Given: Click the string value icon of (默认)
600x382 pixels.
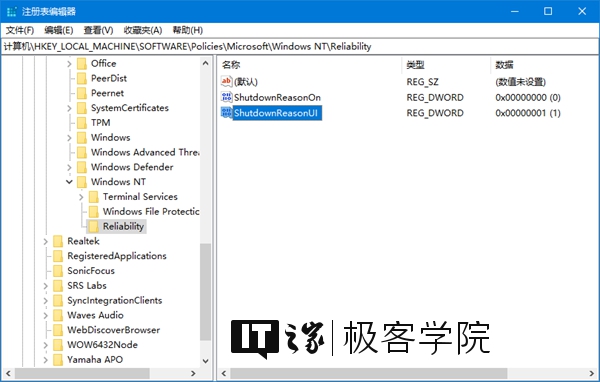Looking at the screenshot, I should [x=226, y=82].
